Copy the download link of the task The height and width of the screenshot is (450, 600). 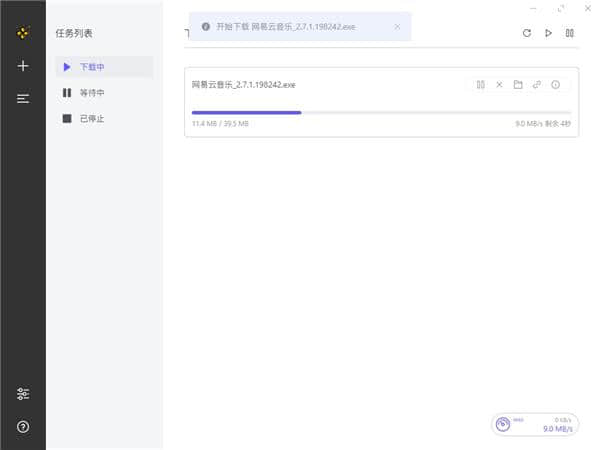point(536,85)
